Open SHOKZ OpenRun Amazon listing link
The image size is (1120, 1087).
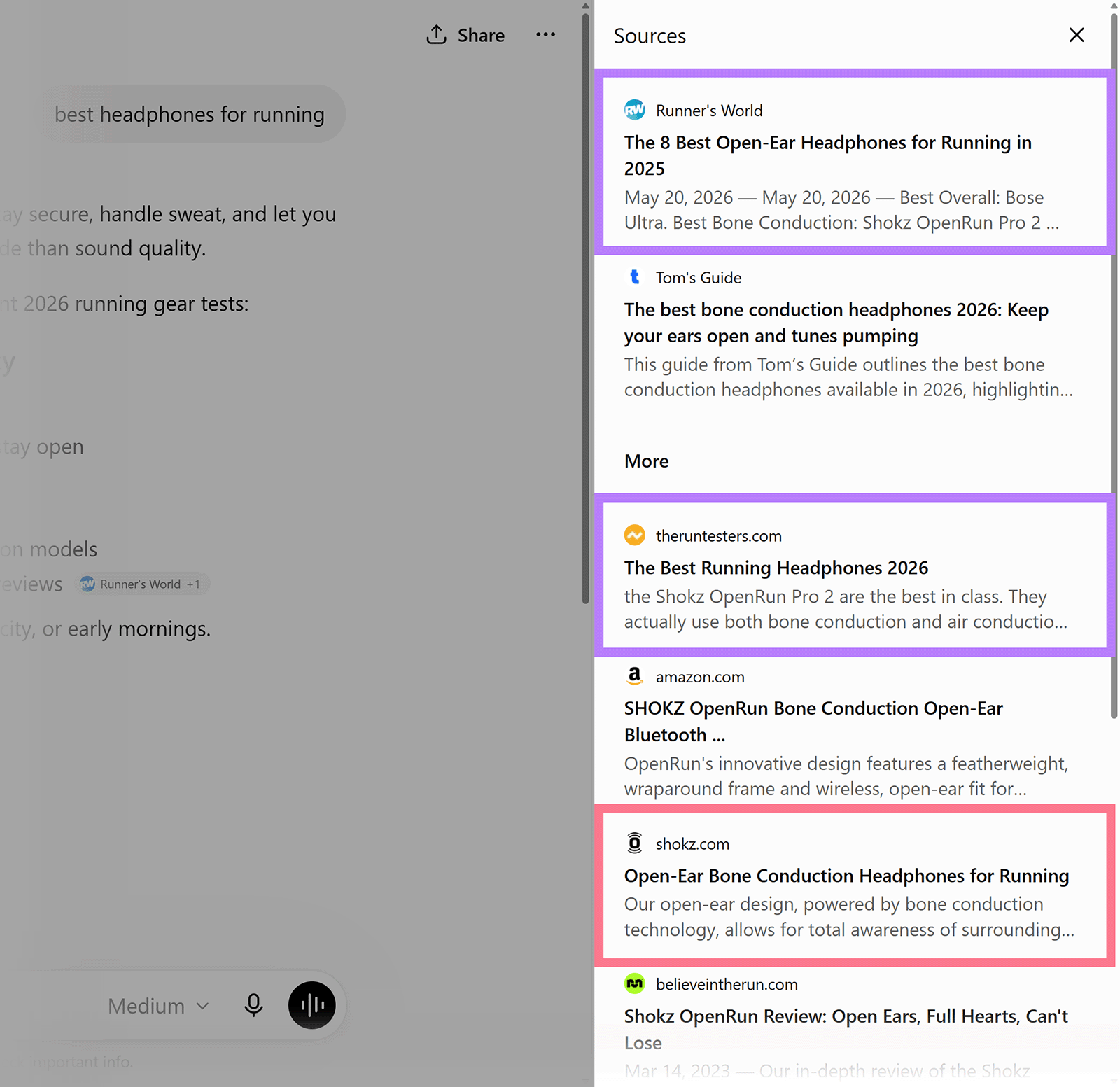(813, 722)
